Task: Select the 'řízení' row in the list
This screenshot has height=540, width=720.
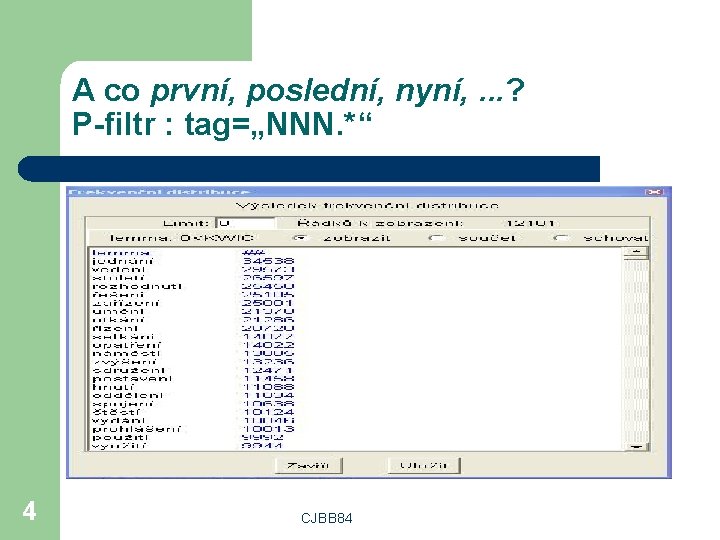Action: 193,328
